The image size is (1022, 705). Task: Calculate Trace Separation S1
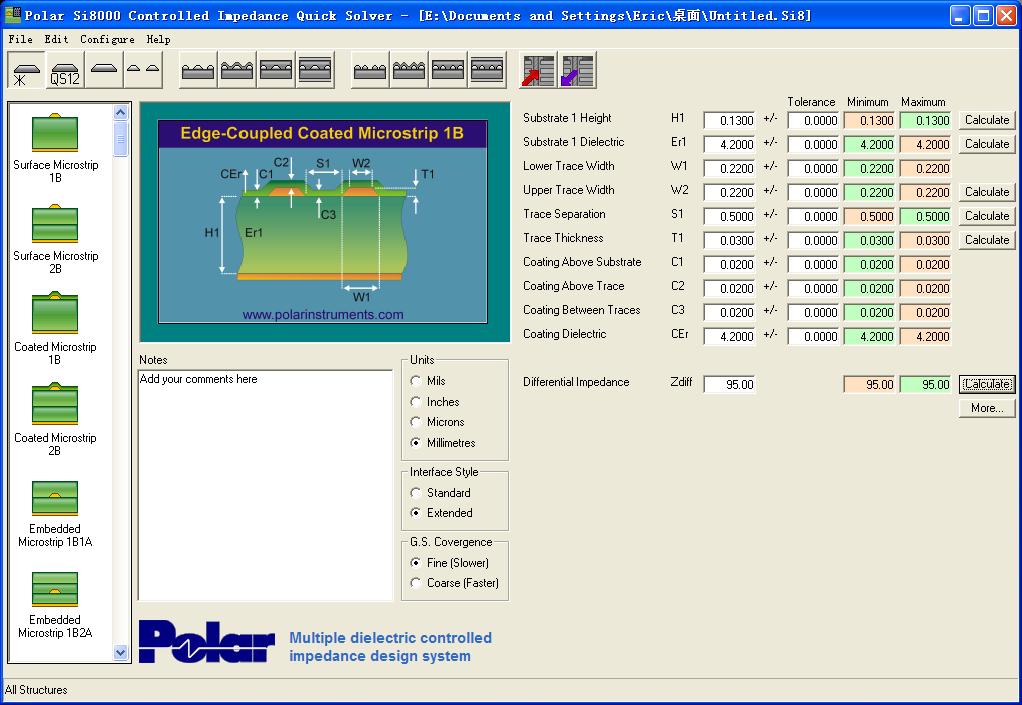[987, 216]
